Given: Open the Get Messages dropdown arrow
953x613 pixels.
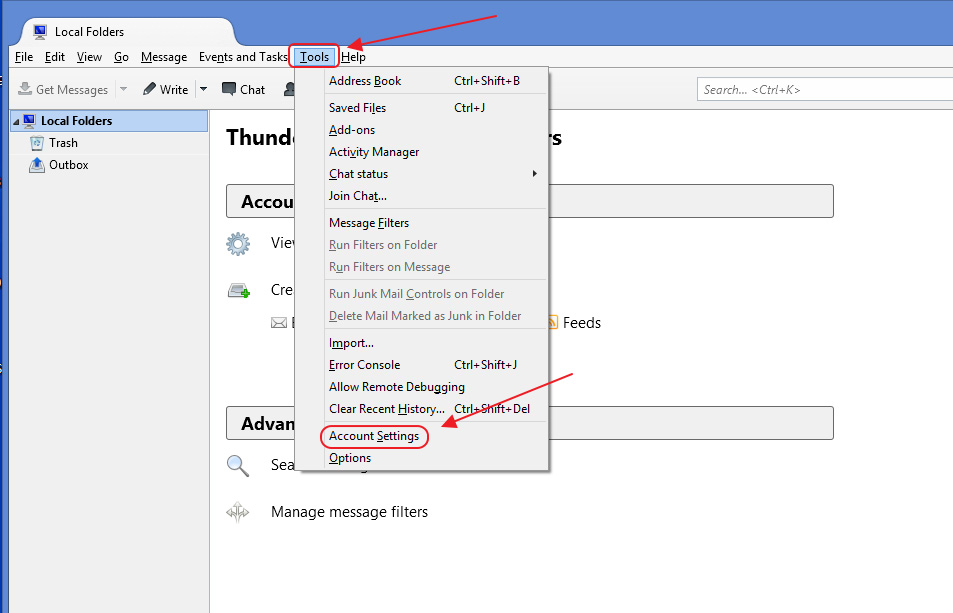Looking at the screenshot, I should click(x=123, y=89).
